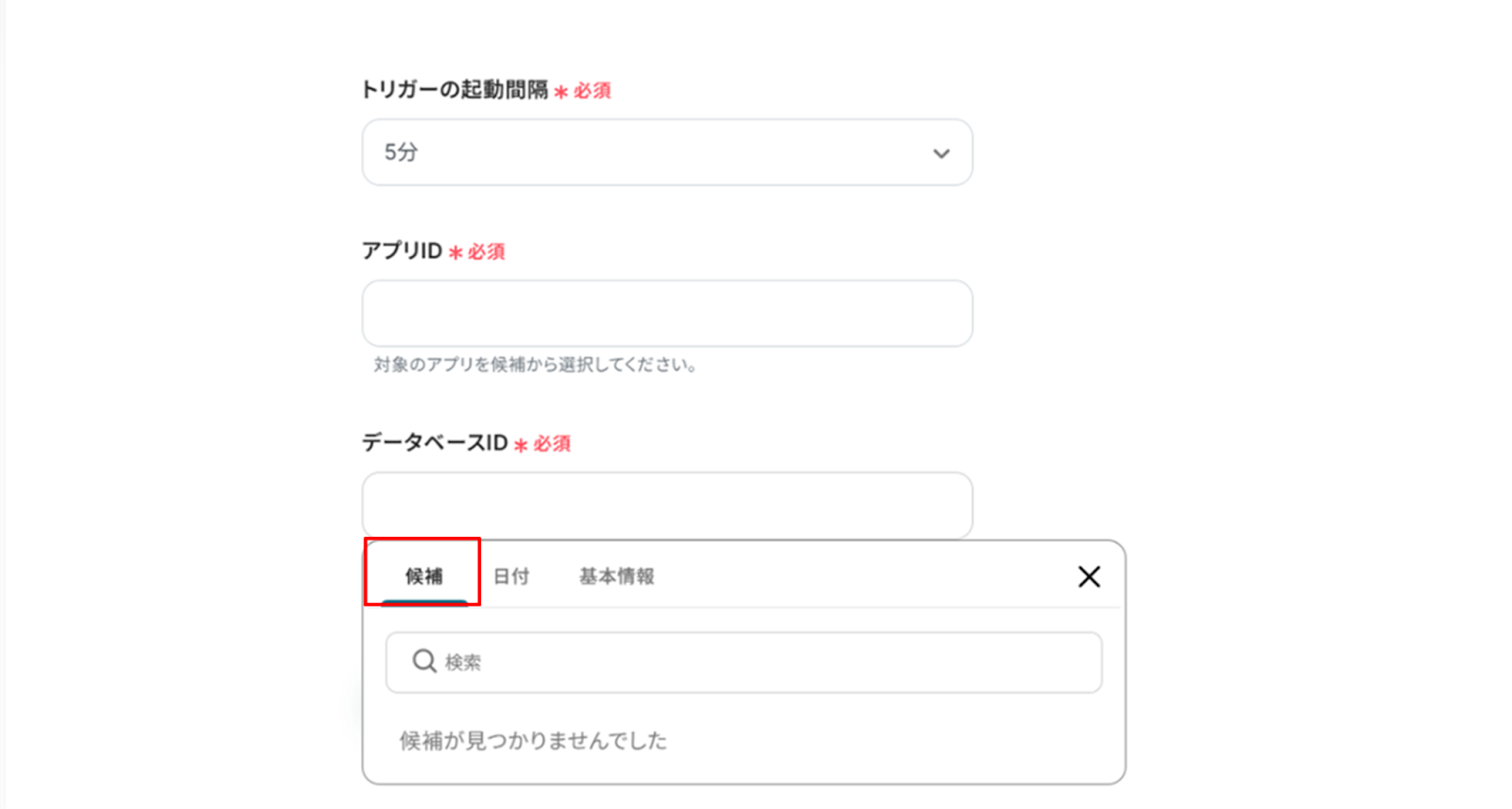The height and width of the screenshot is (809, 1512).
Task: Open the 基本情報 tab
Action: [616, 576]
